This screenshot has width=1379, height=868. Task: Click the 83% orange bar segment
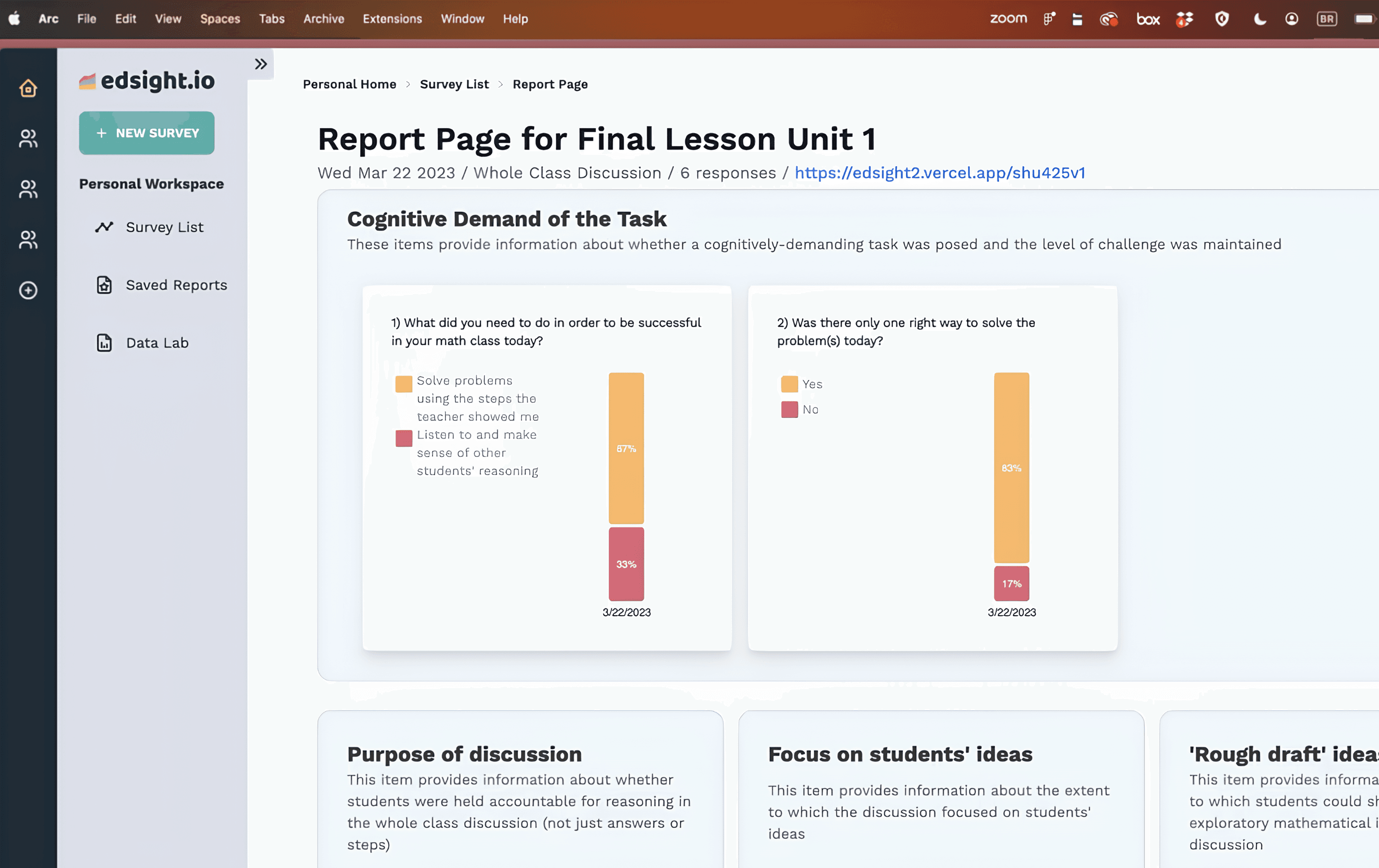coord(1011,468)
